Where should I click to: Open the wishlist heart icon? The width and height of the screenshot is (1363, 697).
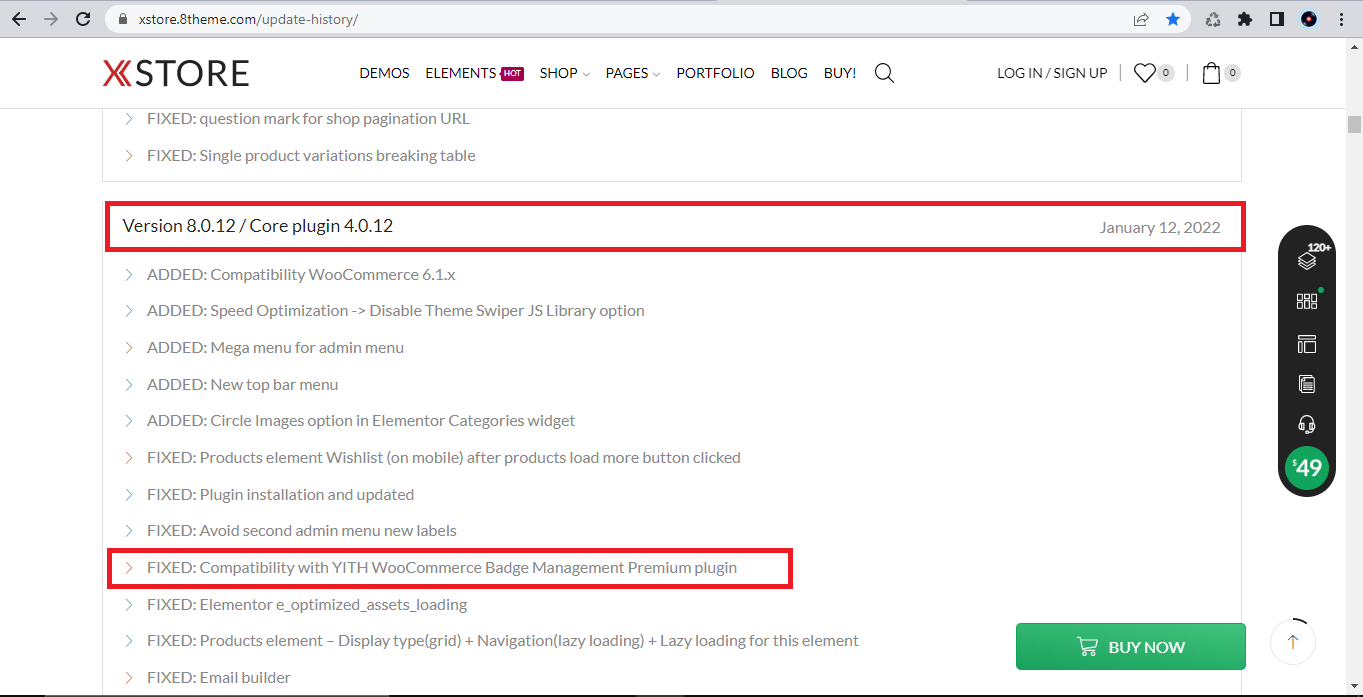pyautogui.click(x=1144, y=73)
